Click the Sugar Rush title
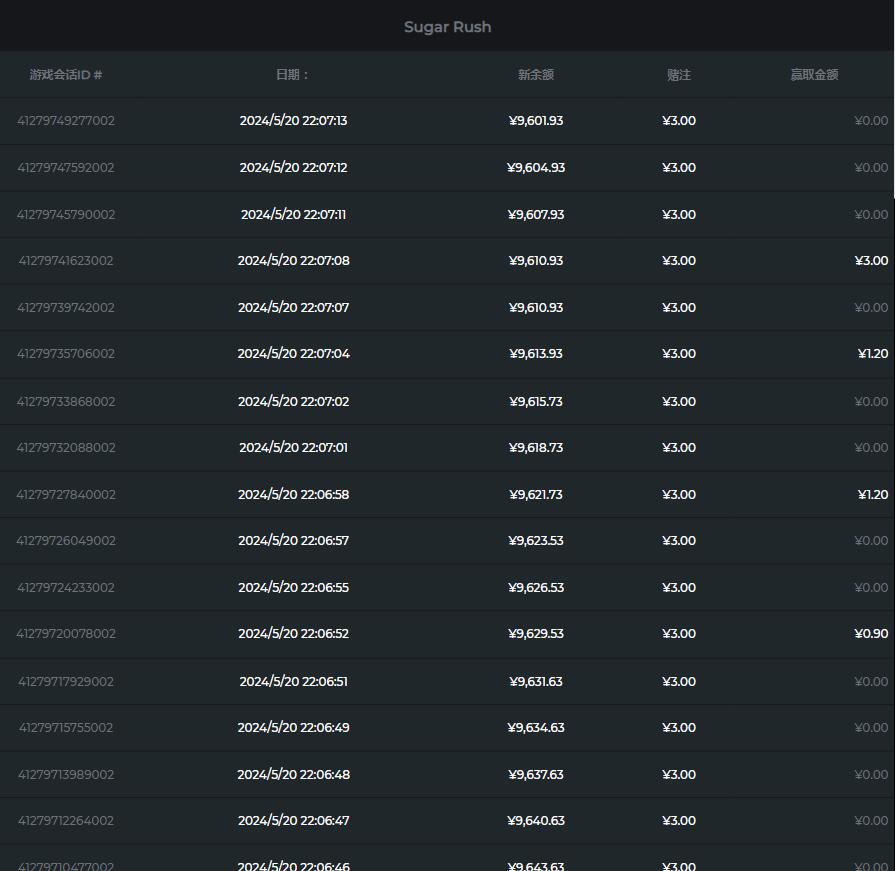The height and width of the screenshot is (871, 895). point(448,27)
